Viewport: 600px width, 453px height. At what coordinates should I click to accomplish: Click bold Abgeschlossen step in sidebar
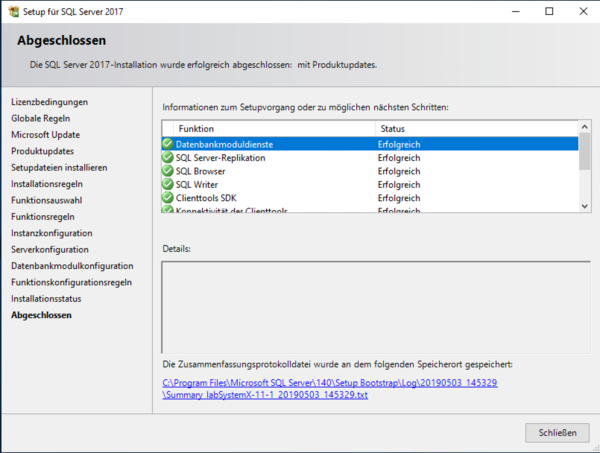coord(41,315)
